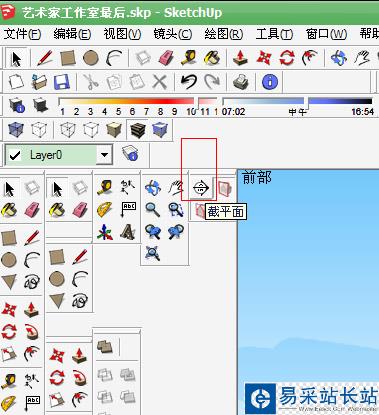This screenshot has width=379, height=415.
Task: Open the Layer Manager icon next to Layer0
Action: coord(131,154)
